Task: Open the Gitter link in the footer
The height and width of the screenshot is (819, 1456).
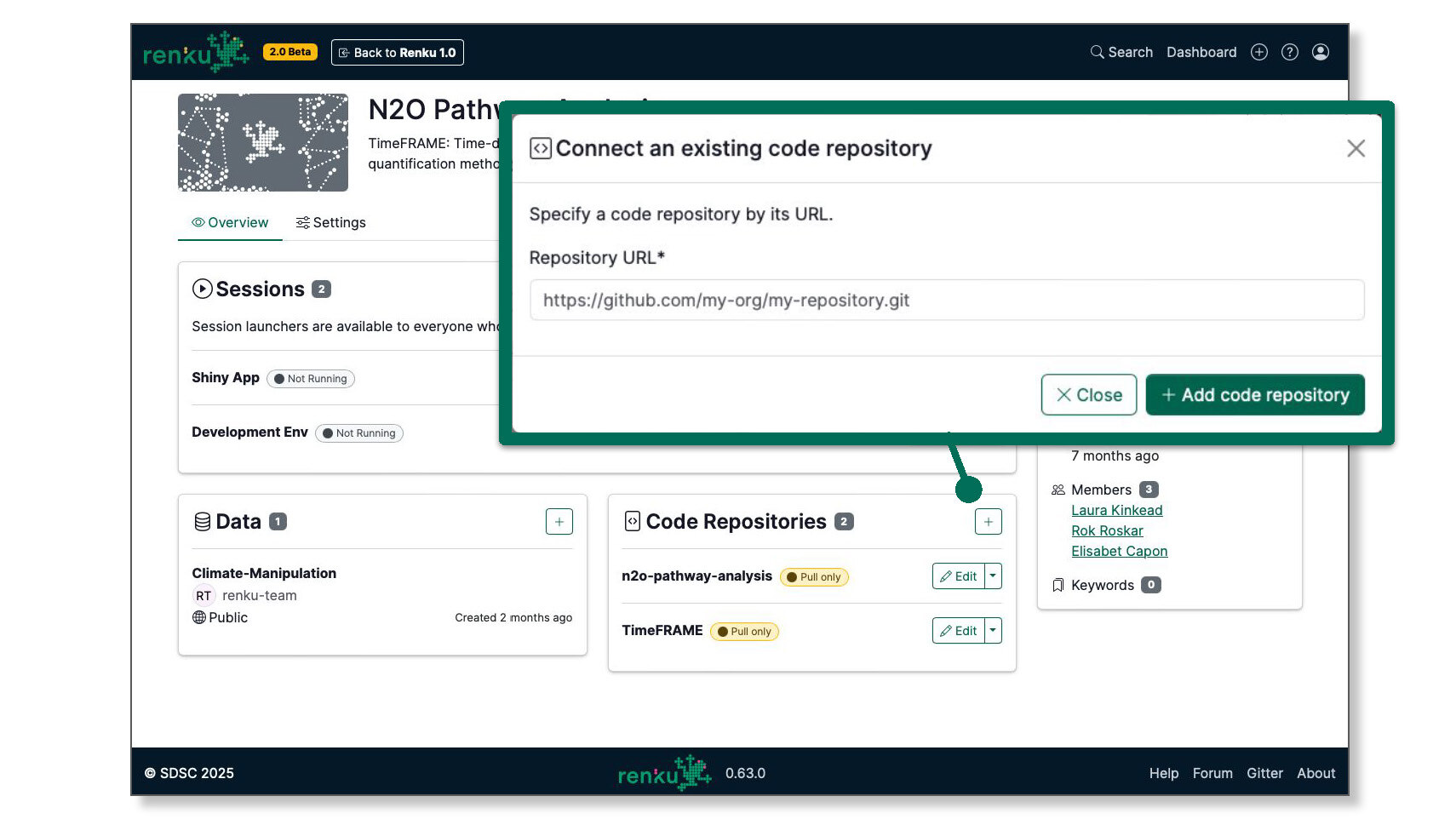Action: (1264, 773)
